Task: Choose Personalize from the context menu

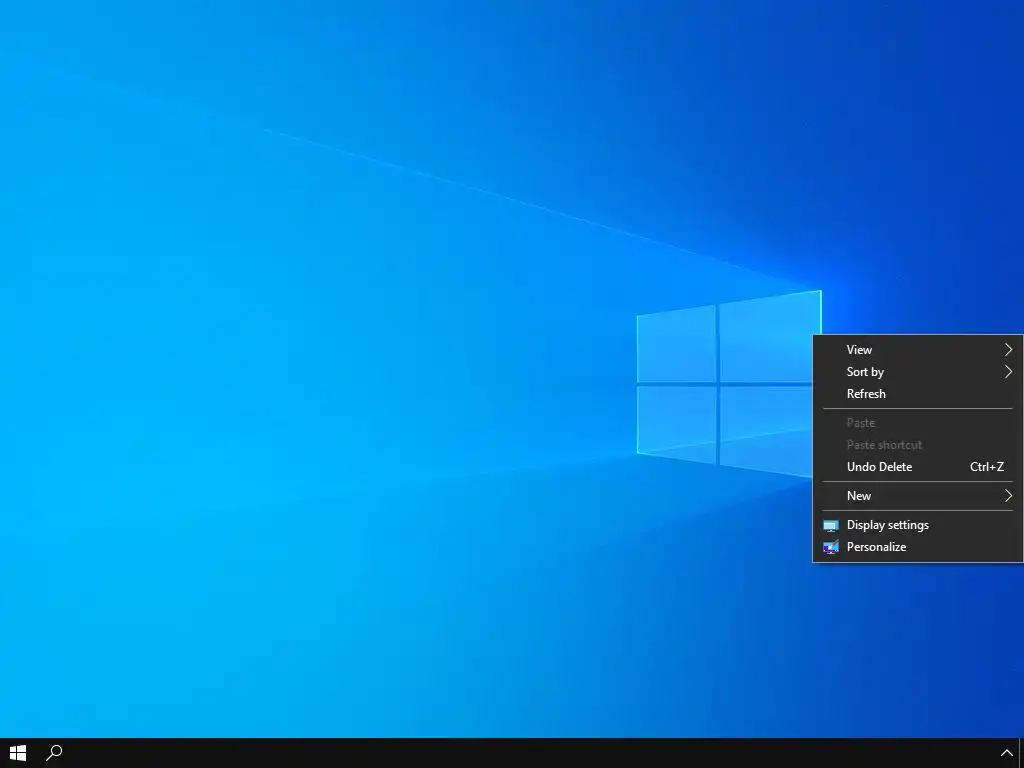Action: tap(918, 547)
